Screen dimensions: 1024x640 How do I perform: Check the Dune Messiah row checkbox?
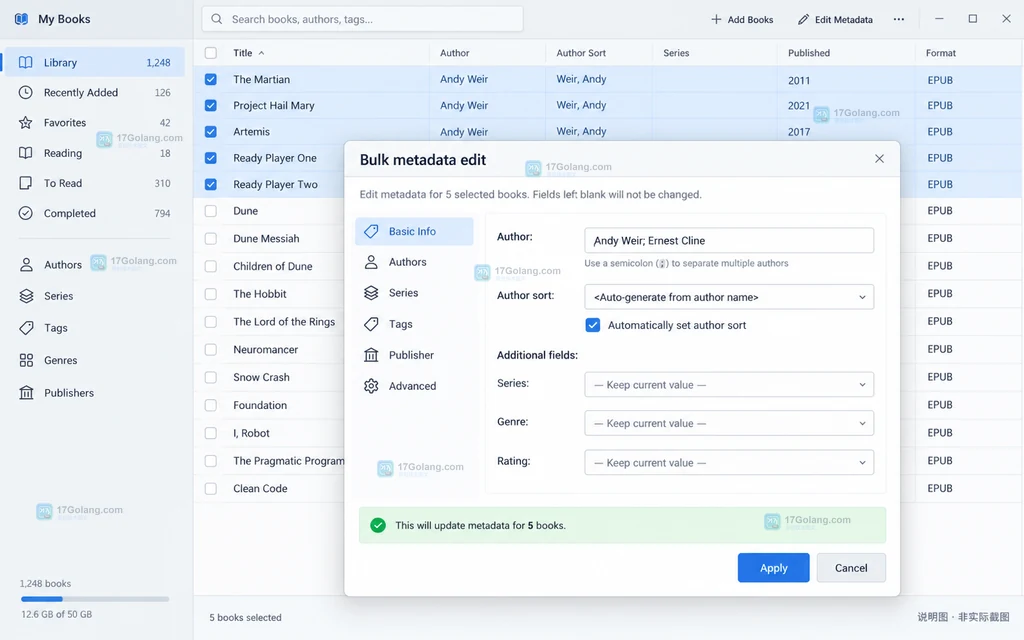pos(210,238)
